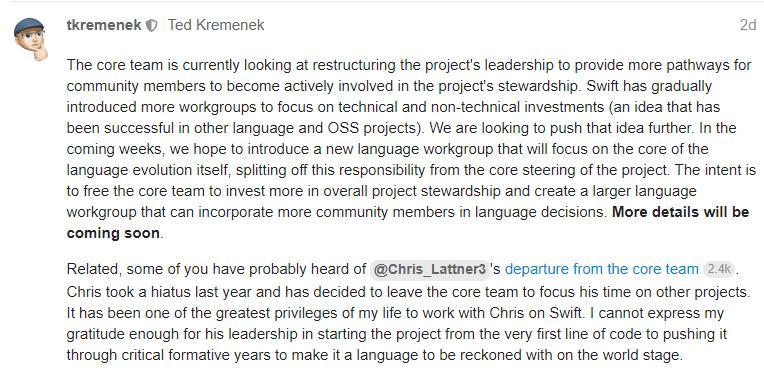
Task: Click the opening words The core team
Action: (x=104, y=65)
